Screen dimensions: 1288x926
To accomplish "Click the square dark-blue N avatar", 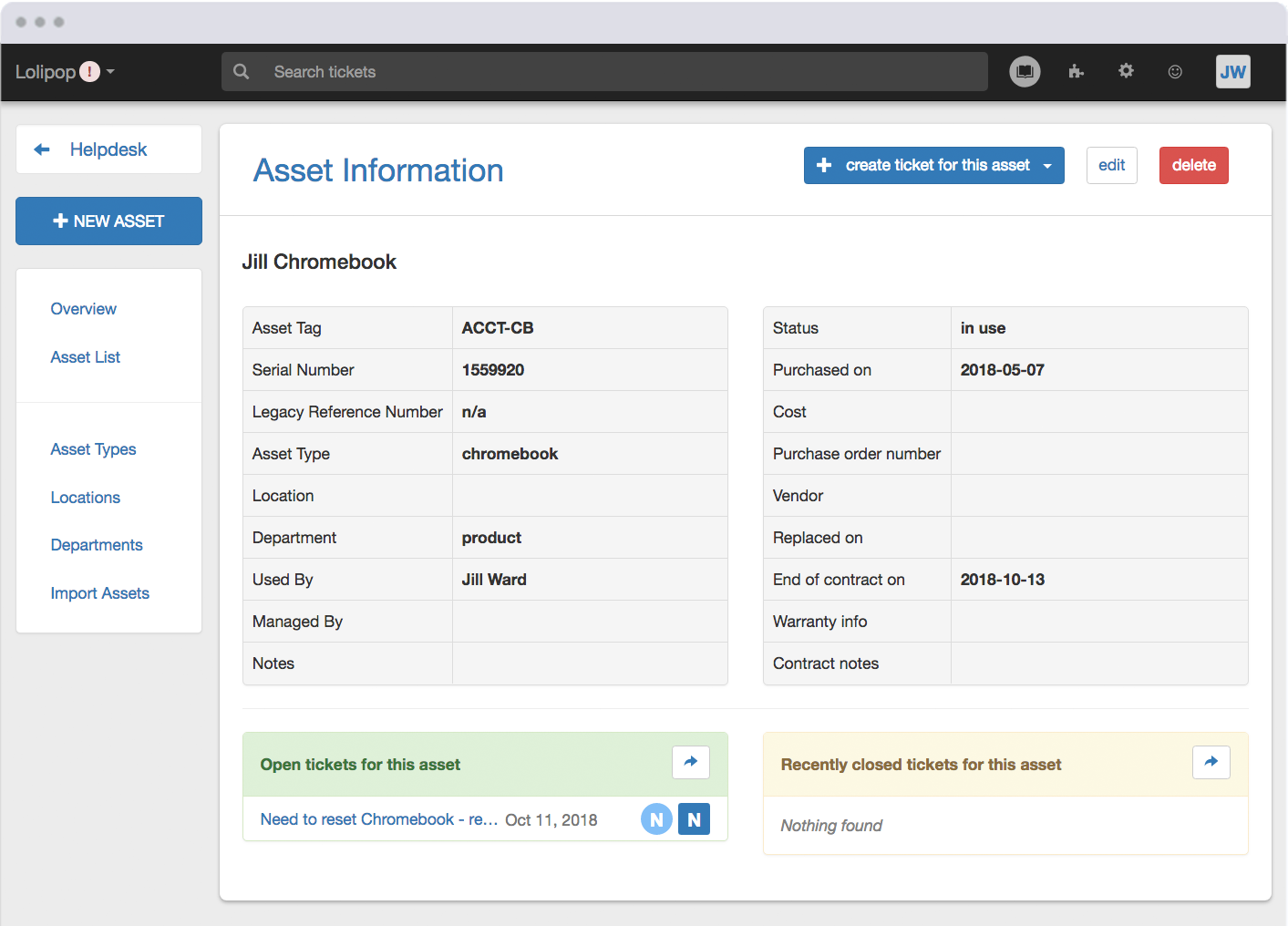I will click(694, 819).
